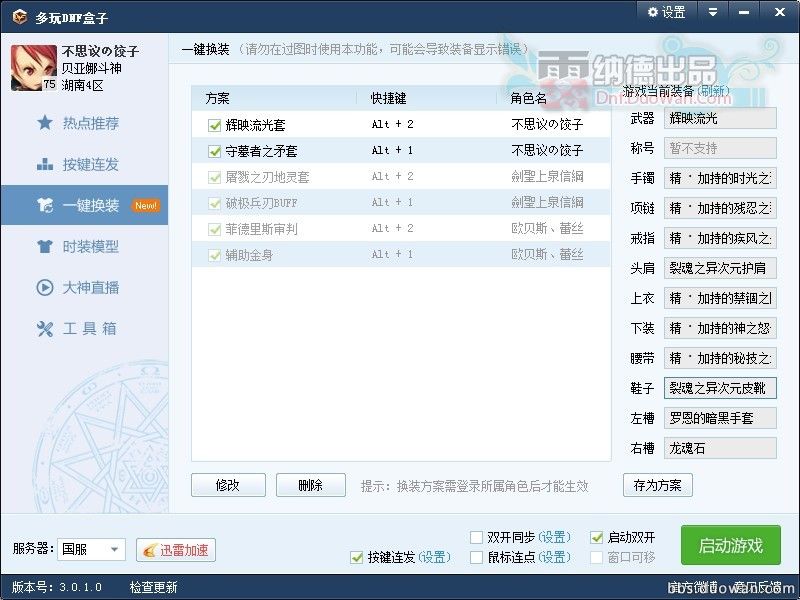Click the 多玩DNF盒子 logo icon
800x600 pixels.
tap(19, 17)
